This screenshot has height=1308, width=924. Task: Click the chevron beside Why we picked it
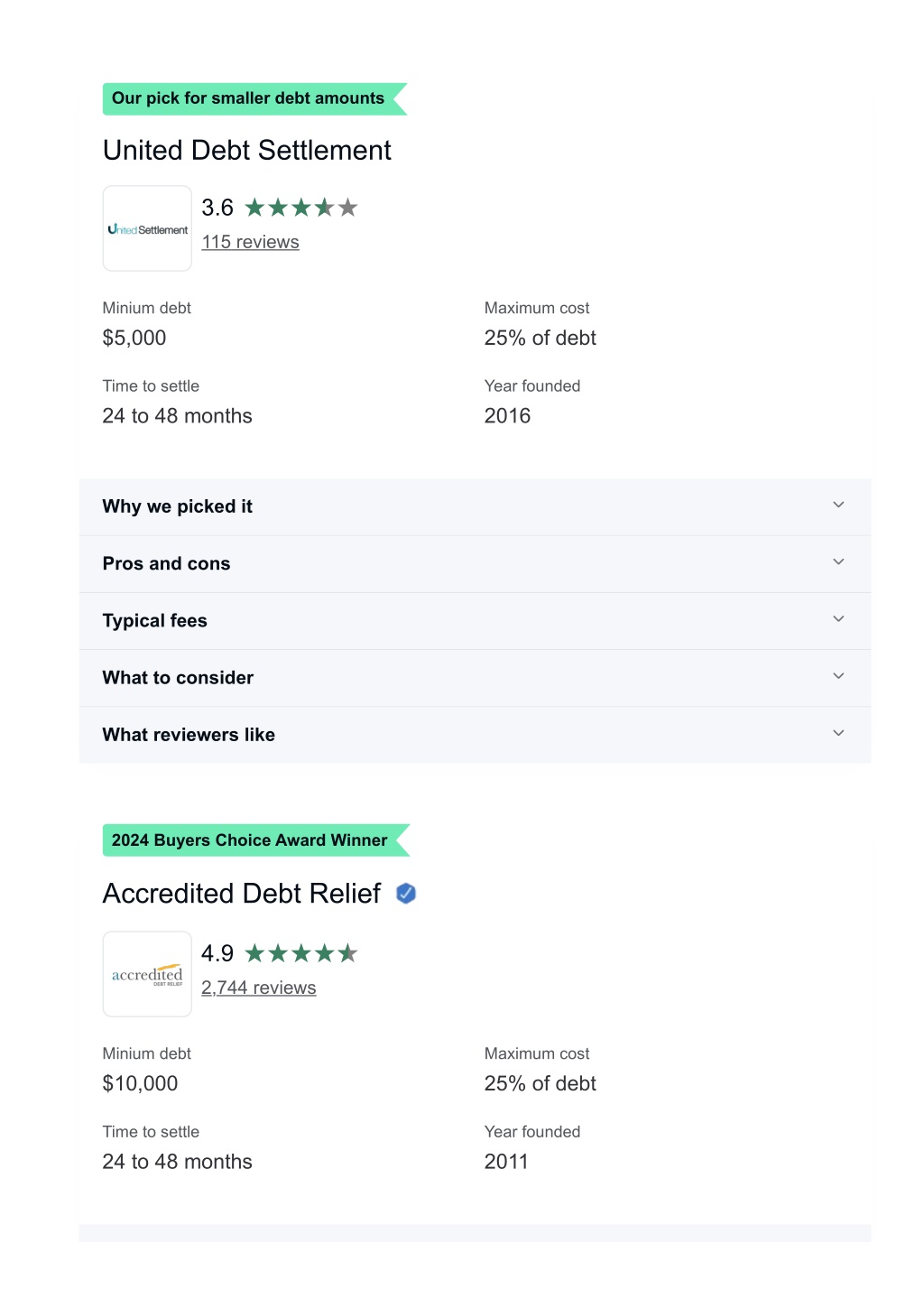(x=838, y=505)
